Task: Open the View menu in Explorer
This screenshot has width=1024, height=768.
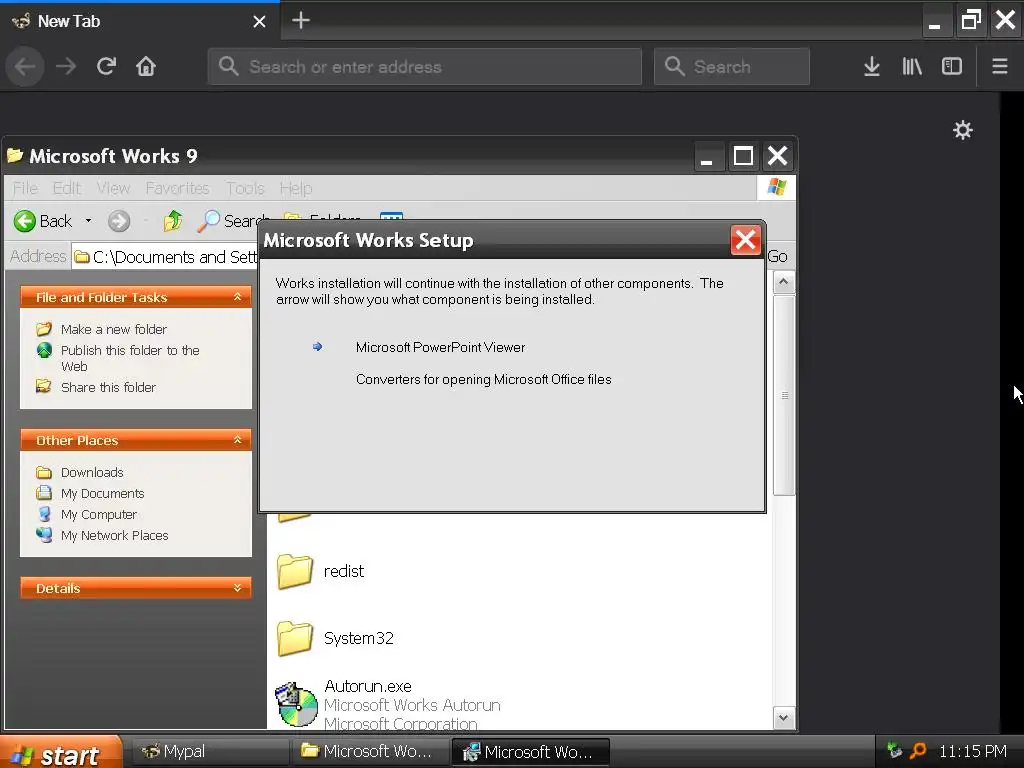Action: (113, 188)
